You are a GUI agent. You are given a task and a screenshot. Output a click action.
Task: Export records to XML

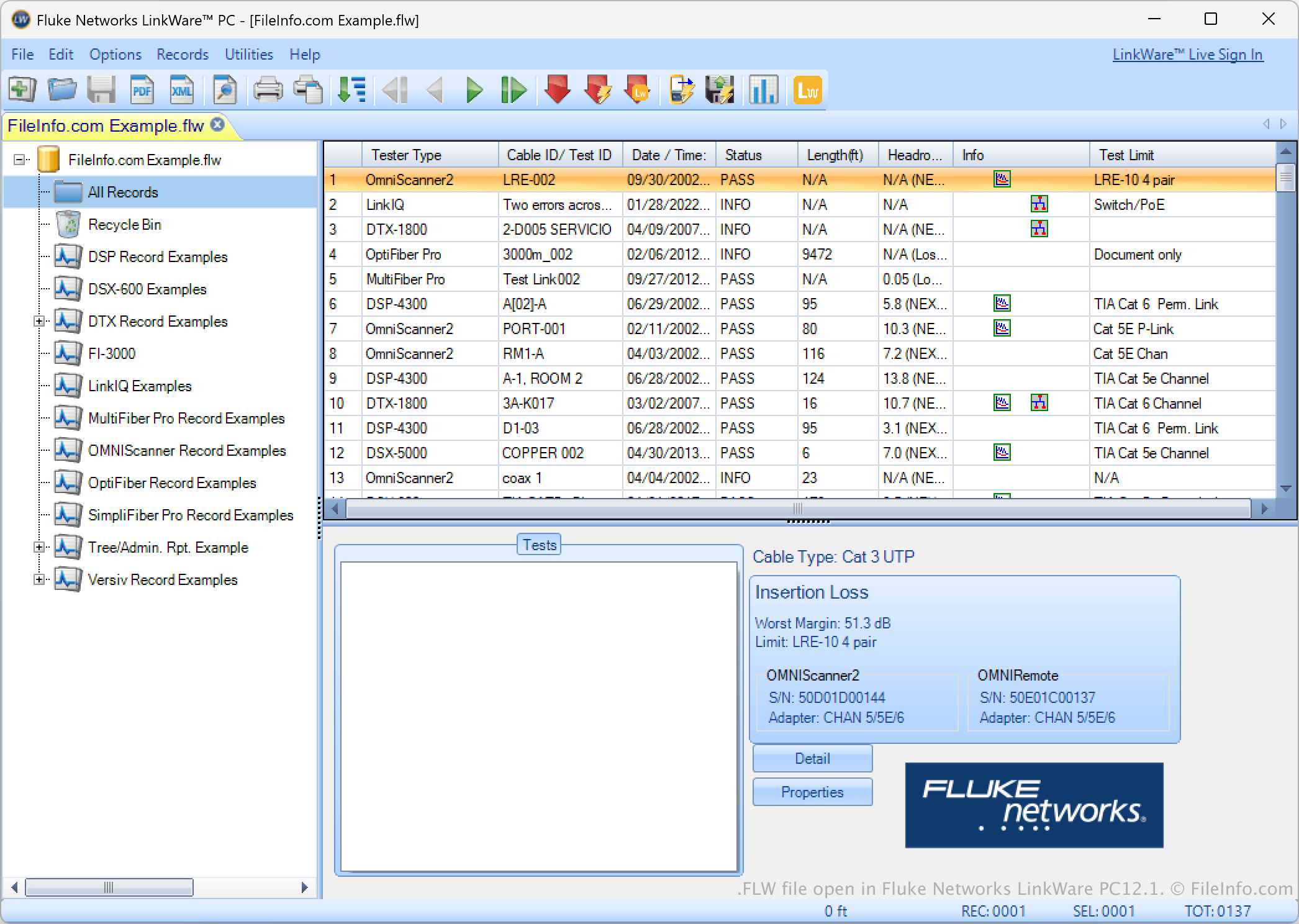tap(182, 90)
